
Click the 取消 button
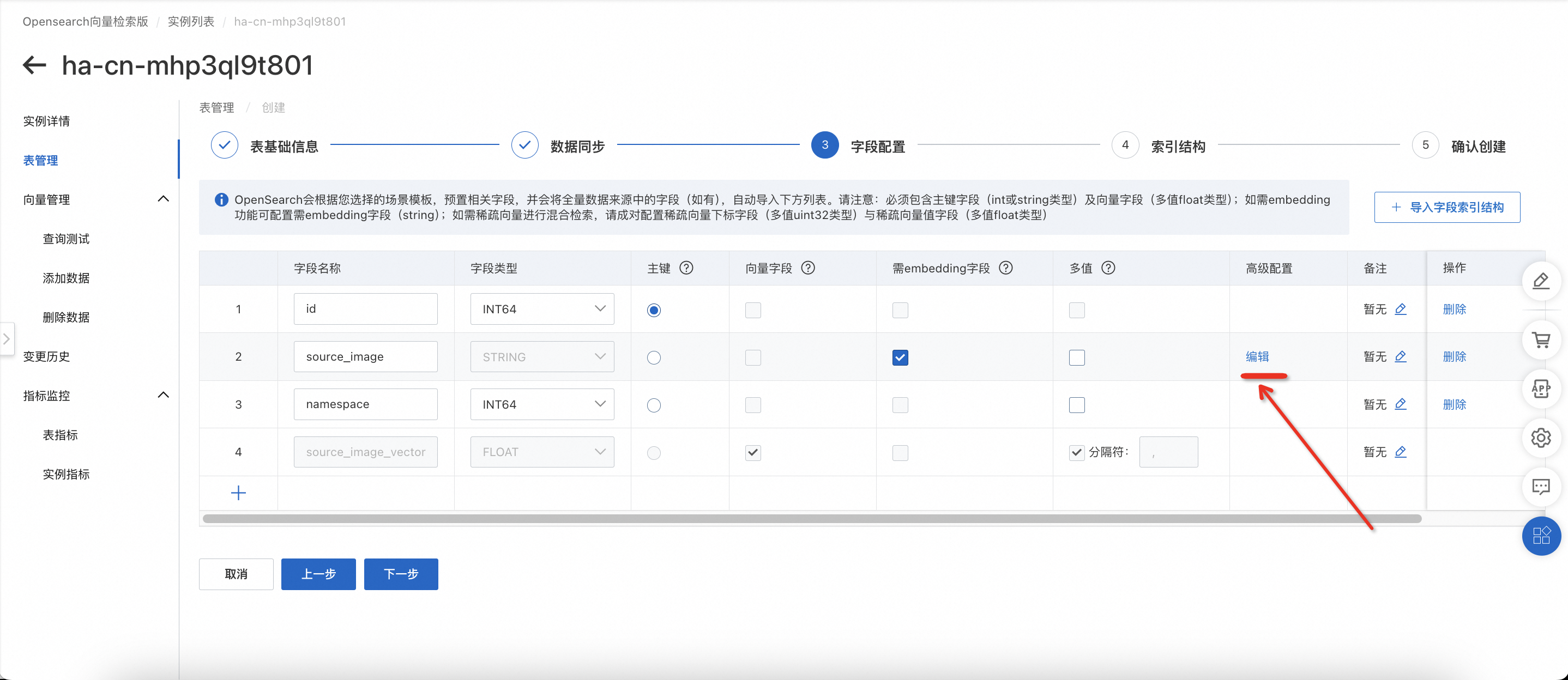(x=236, y=574)
